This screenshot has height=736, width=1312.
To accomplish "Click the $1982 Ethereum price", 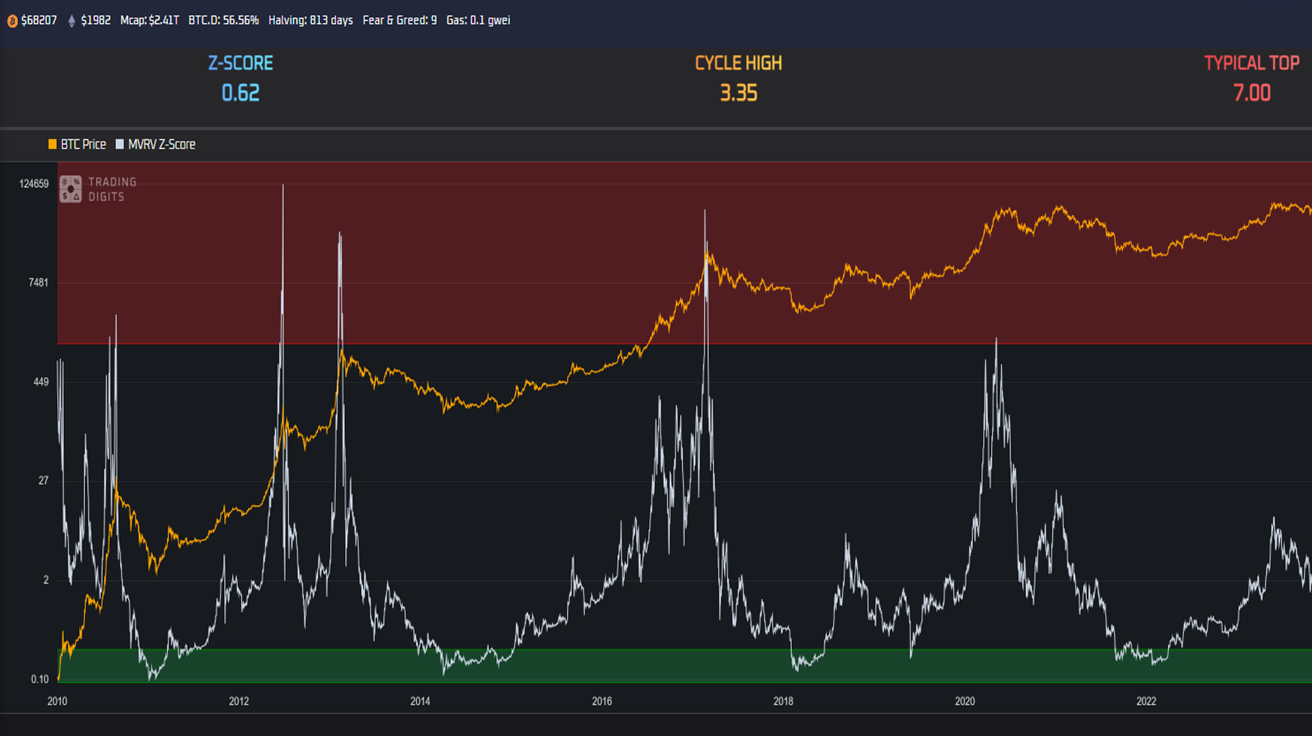I will [x=96, y=20].
